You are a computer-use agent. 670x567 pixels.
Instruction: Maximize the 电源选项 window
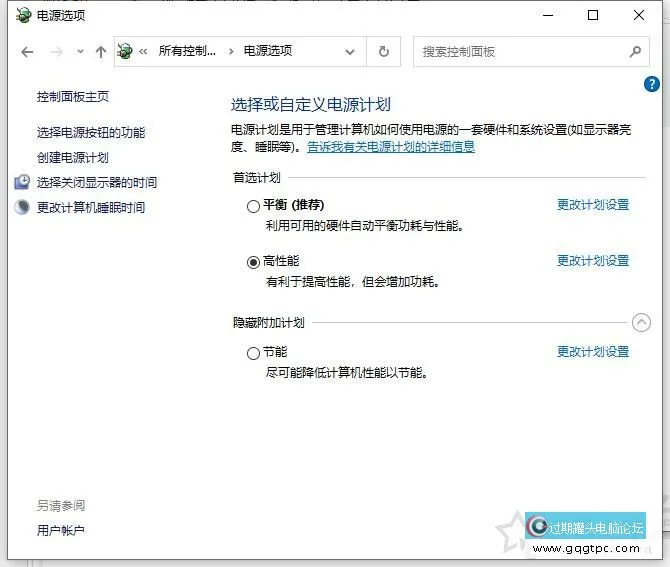click(593, 15)
